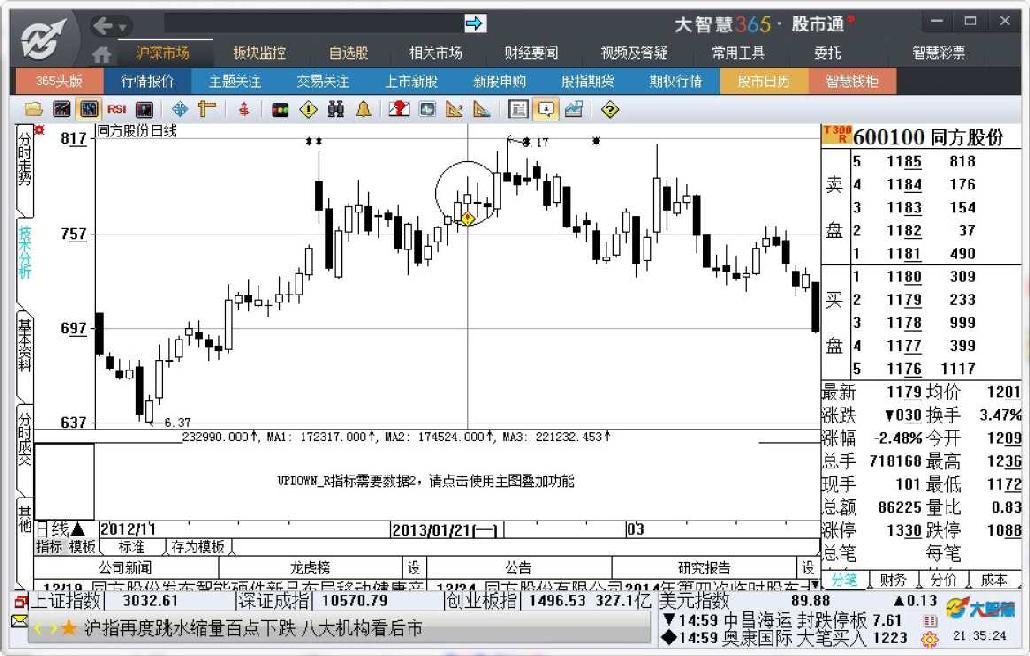
Task: Click the orange star news icon
Action: 68,628
